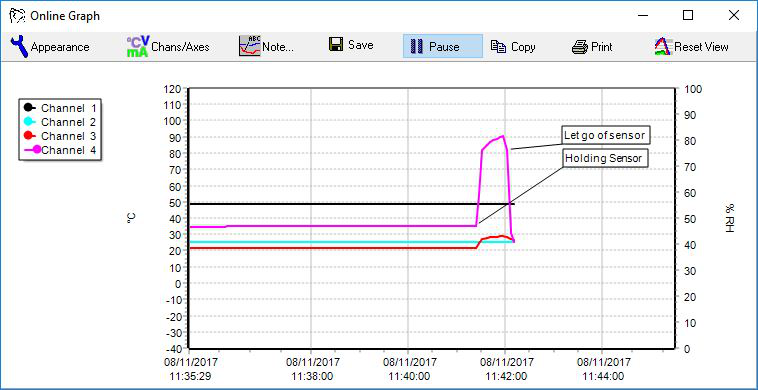This screenshot has height=390, width=758.
Task: Click the Copy pages icon
Action: coord(498,46)
